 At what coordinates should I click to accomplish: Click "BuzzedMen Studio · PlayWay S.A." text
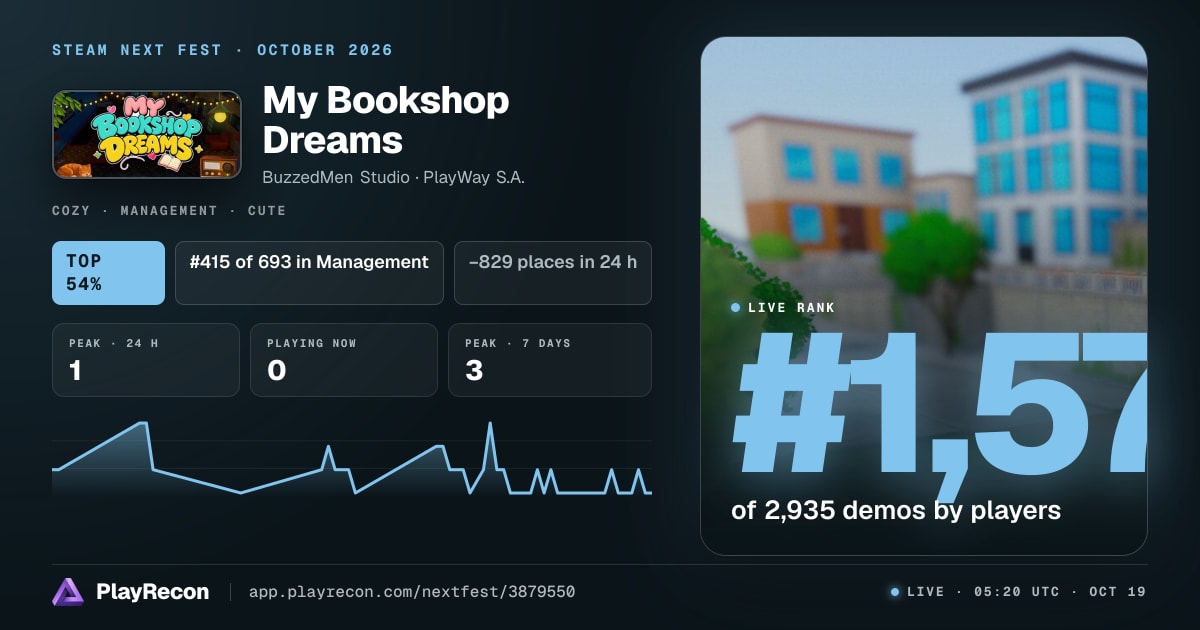(x=394, y=177)
